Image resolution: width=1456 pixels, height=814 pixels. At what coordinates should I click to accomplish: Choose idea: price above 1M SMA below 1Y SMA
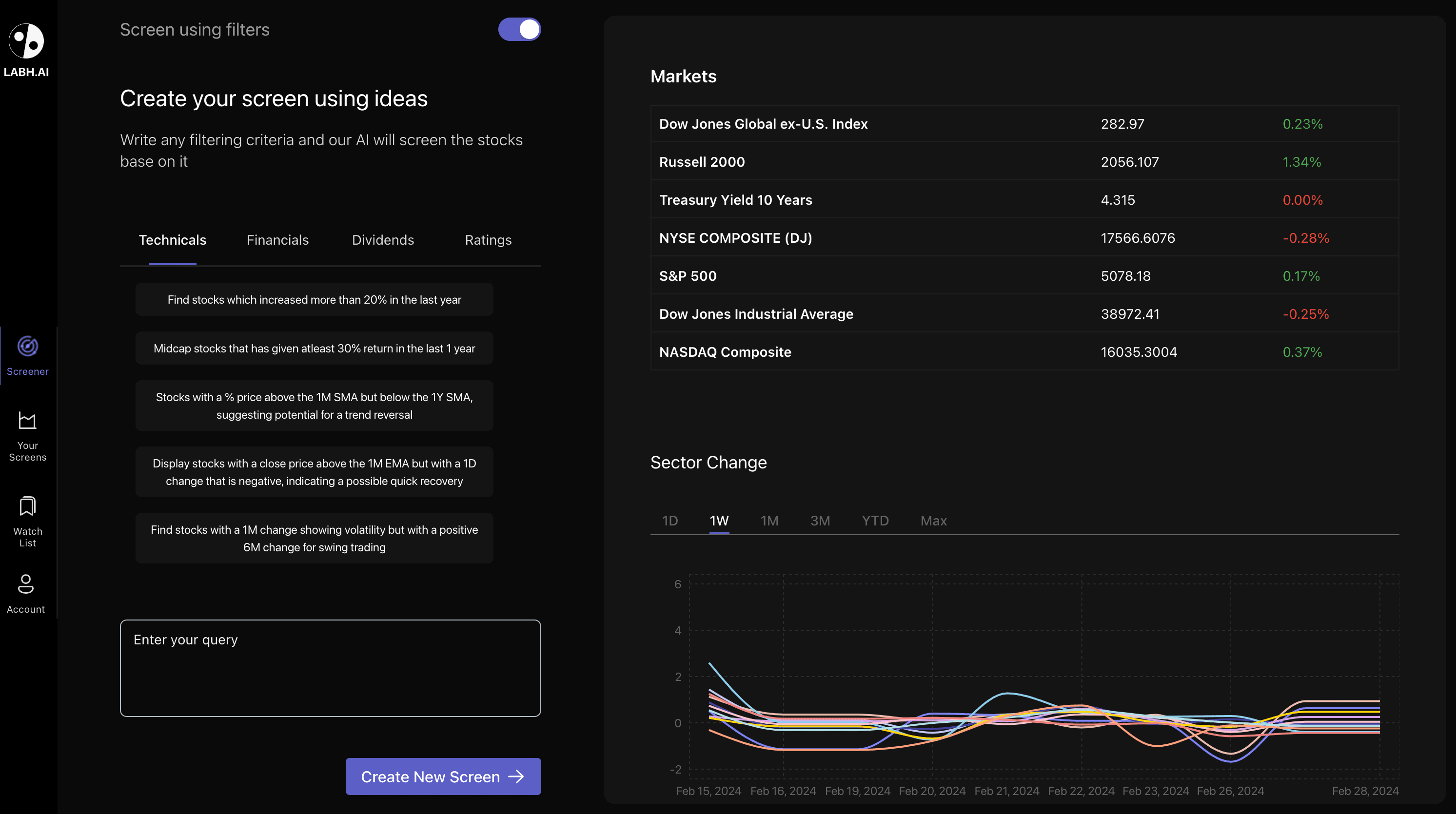pos(314,406)
